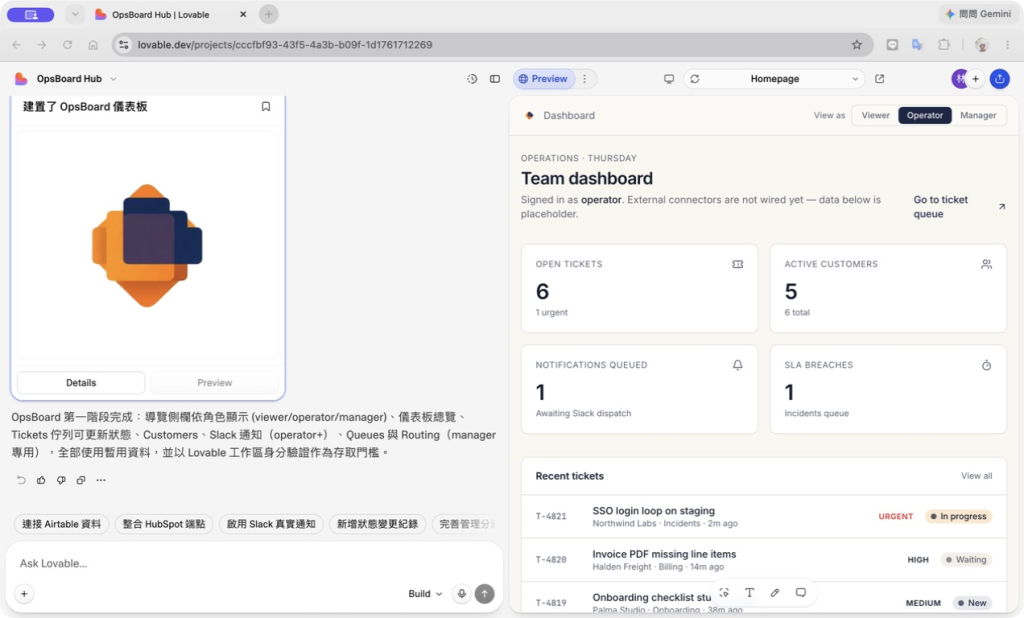Click the New status badge
1024x618 pixels.
coord(972,603)
